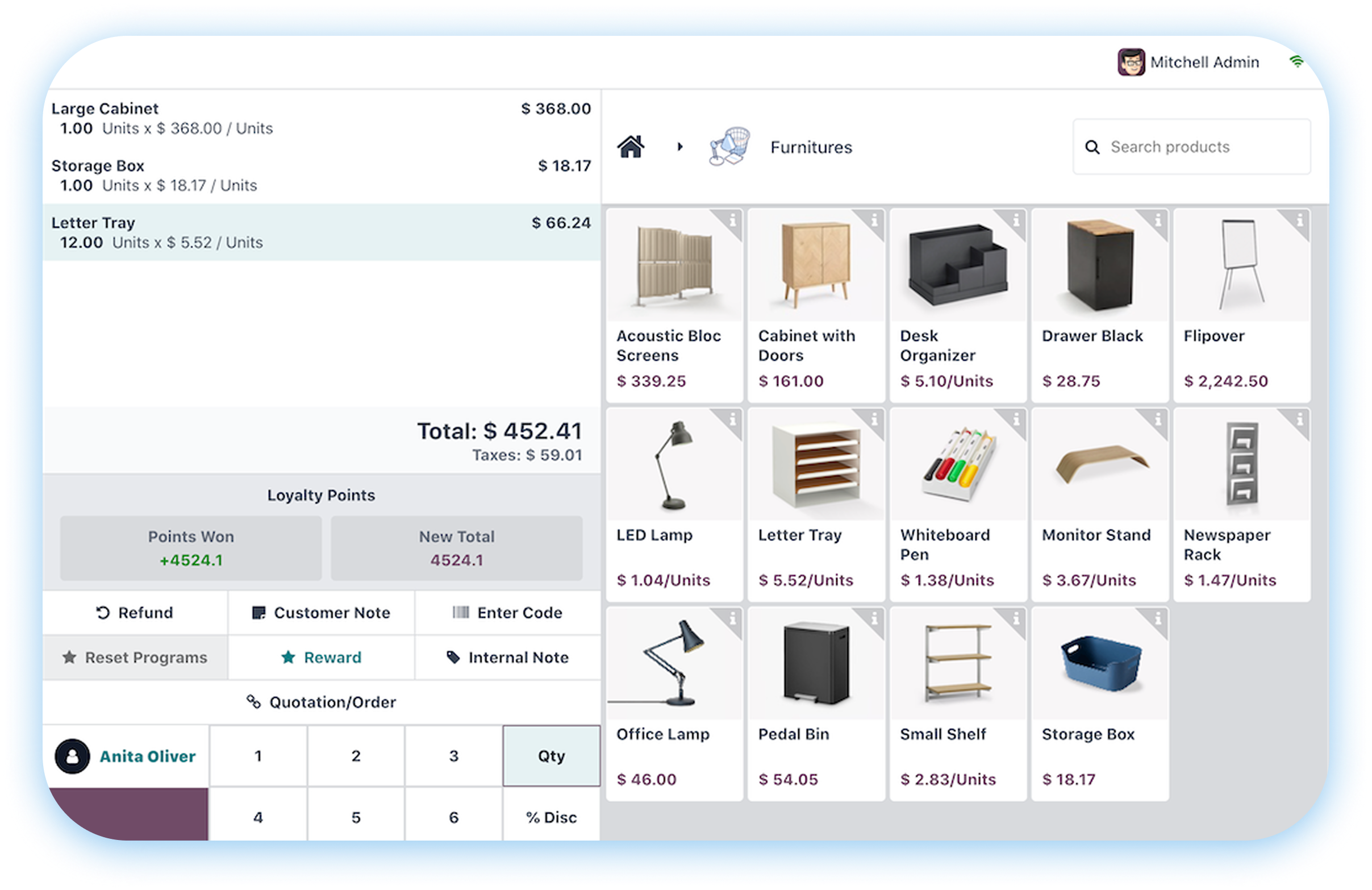Click the breadcrumb arrow before Furnitures

pyautogui.click(x=680, y=147)
